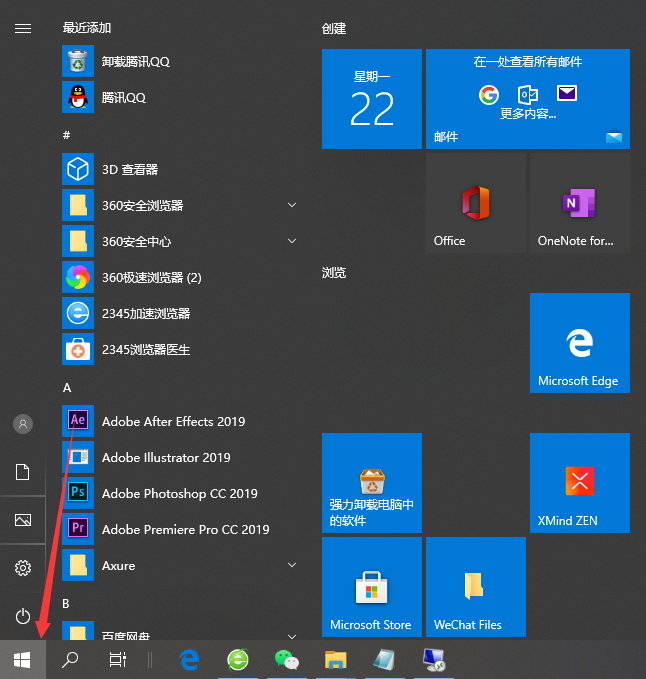Click the Windows Start button

click(22, 659)
